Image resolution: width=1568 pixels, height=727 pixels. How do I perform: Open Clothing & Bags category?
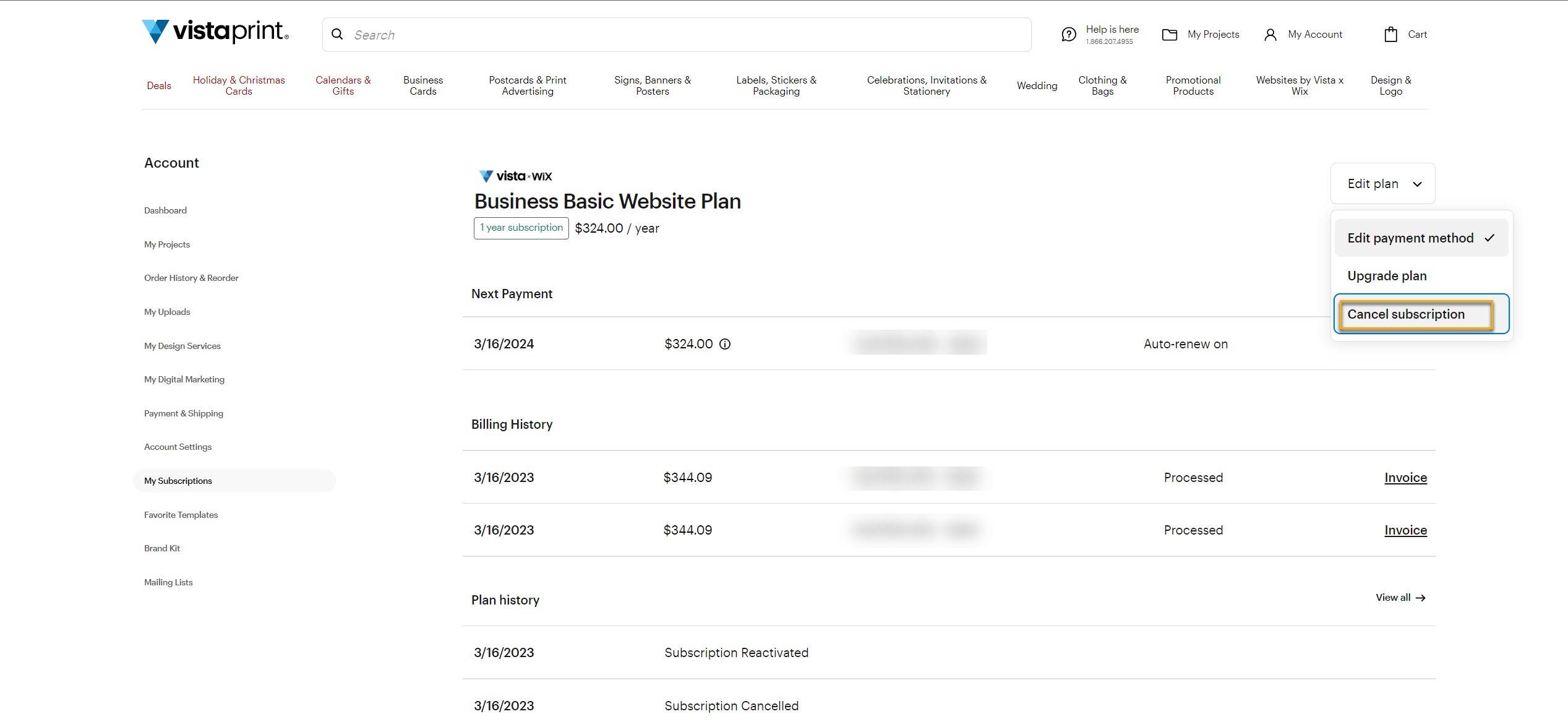(x=1102, y=85)
